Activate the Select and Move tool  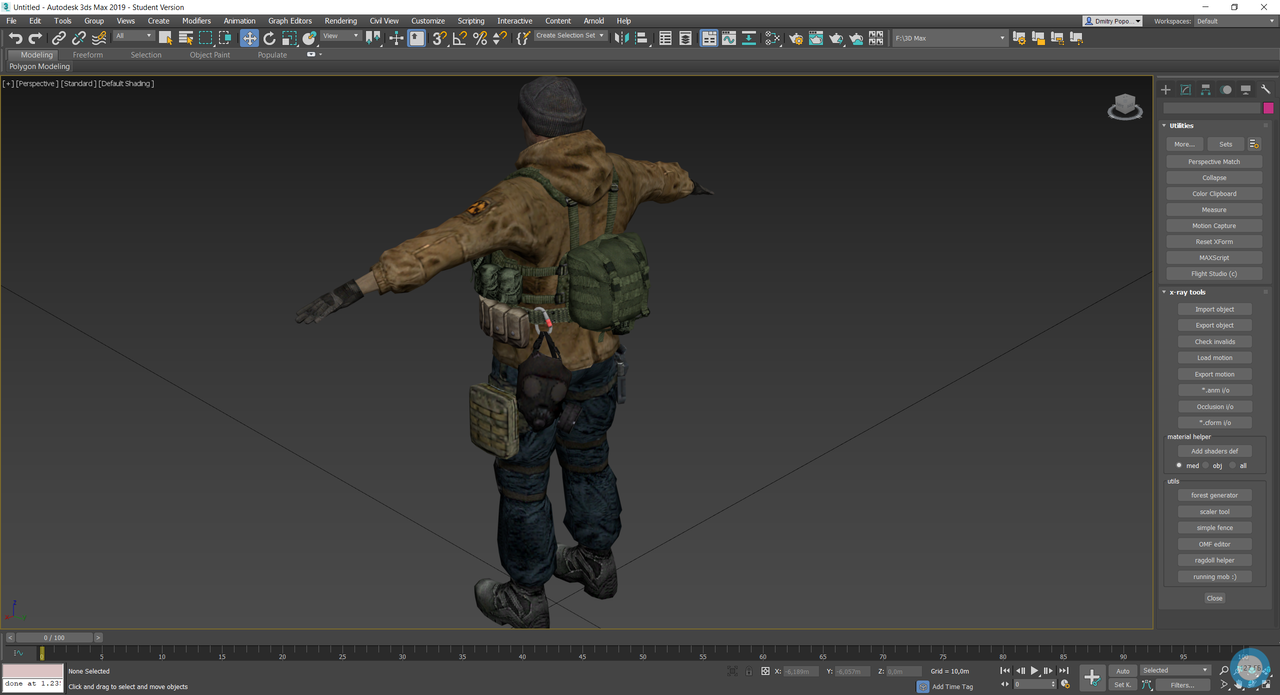click(249, 38)
